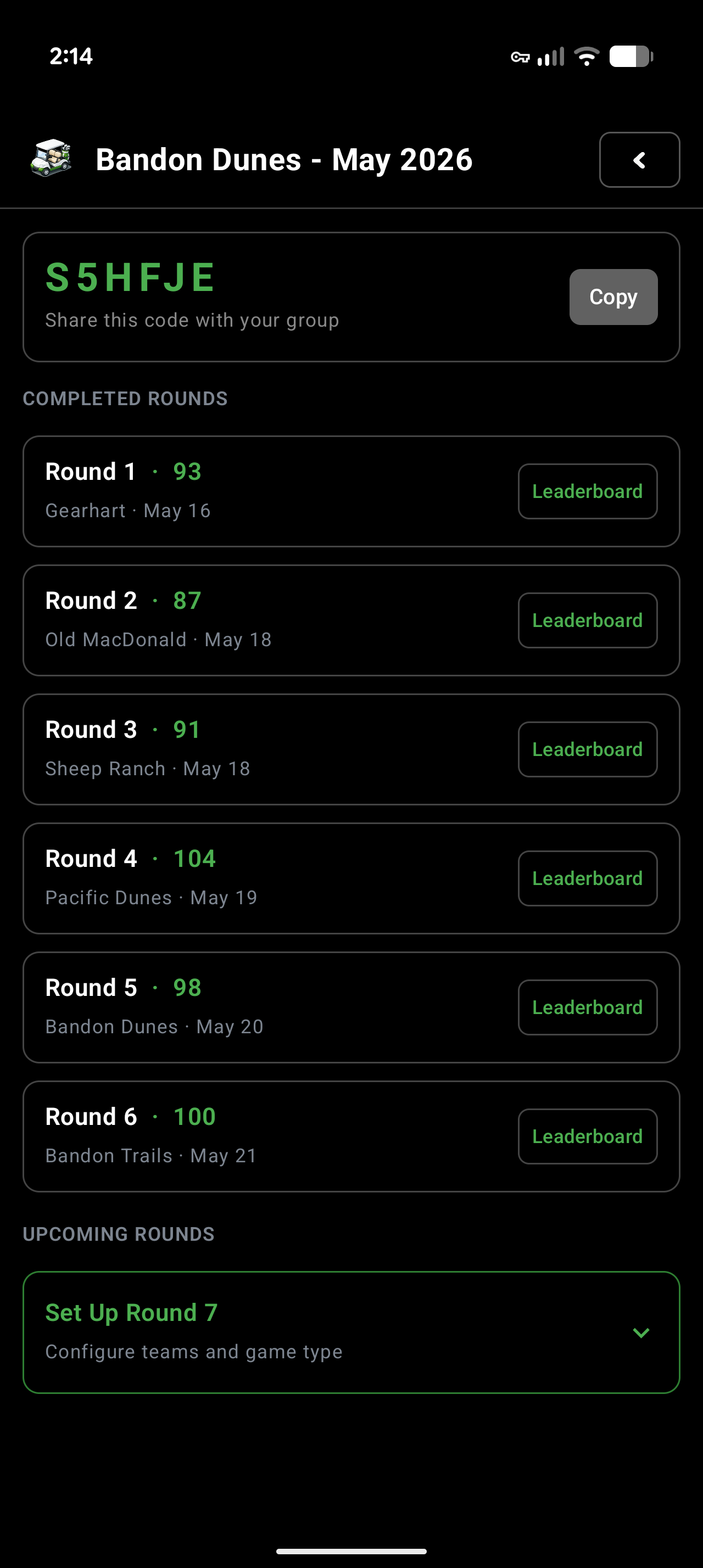The image size is (703, 1568).
Task: Expand the Set Up Round 7 chevron
Action: 641,1332
